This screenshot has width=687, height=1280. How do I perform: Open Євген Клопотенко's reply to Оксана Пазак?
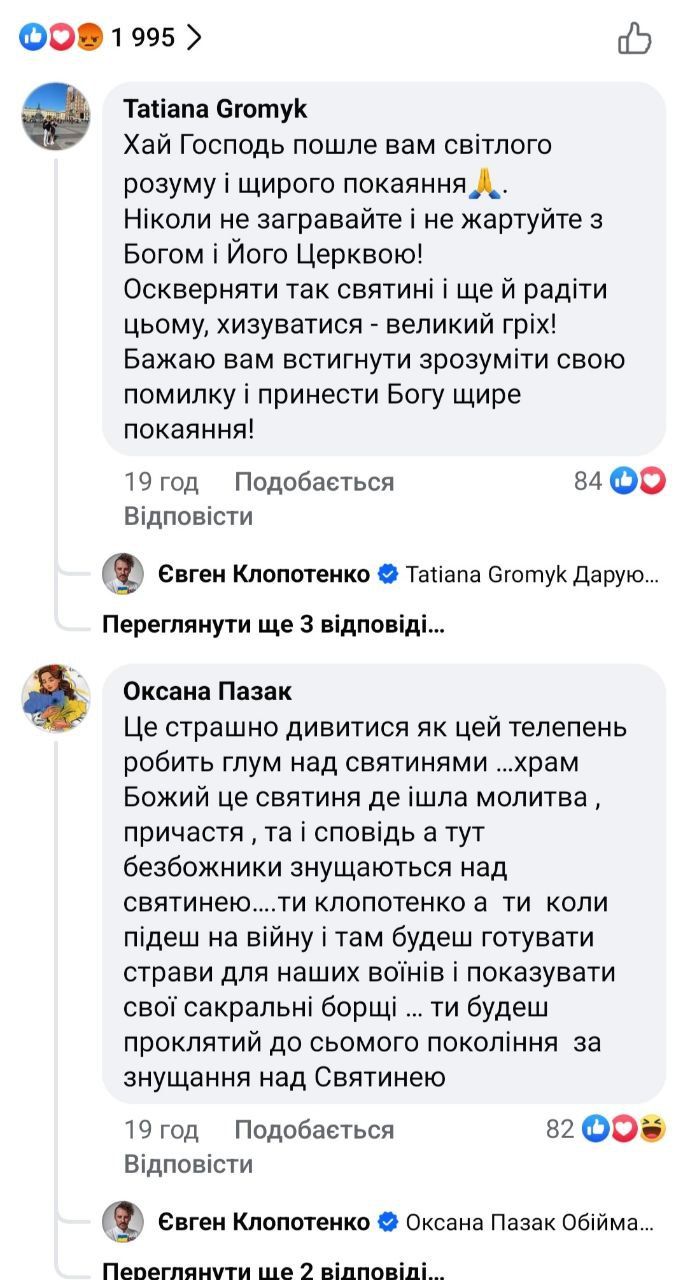(529, 1223)
